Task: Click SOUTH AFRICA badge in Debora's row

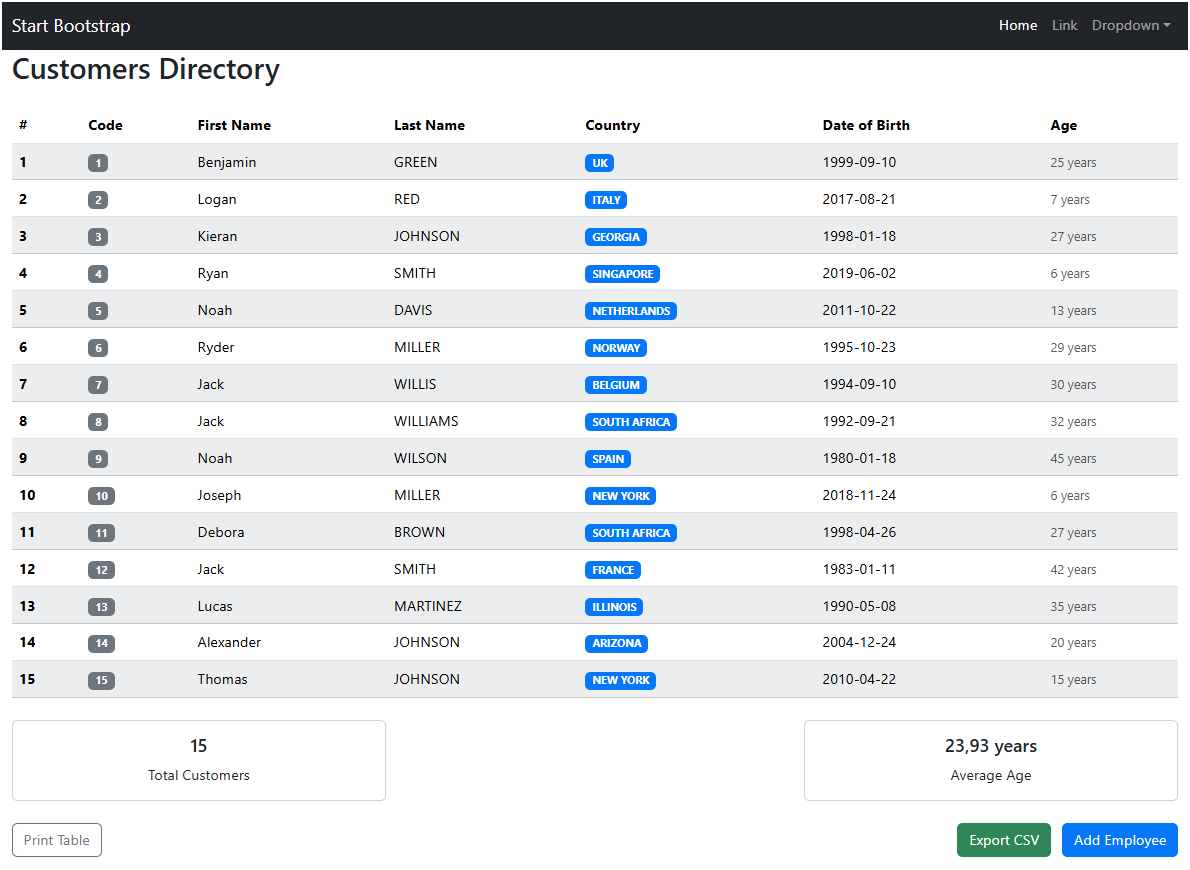Action: [x=631, y=533]
